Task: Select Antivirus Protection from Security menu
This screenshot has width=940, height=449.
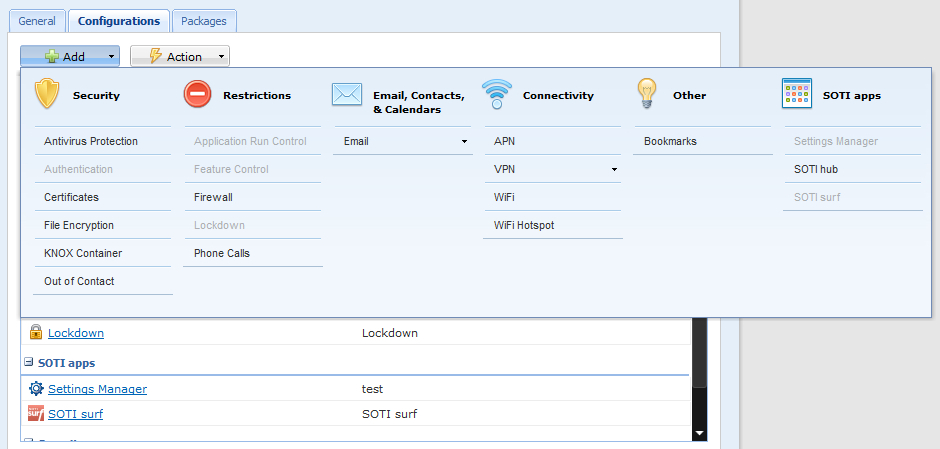Action: pos(91,142)
